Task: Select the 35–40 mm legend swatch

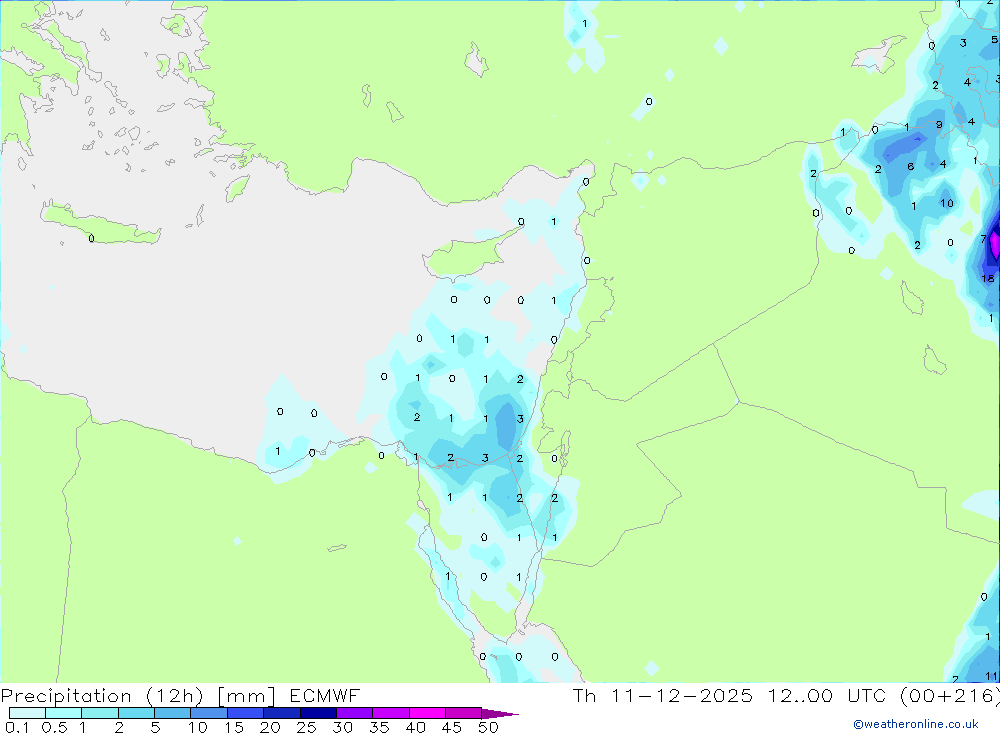Action: click(391, 713)
